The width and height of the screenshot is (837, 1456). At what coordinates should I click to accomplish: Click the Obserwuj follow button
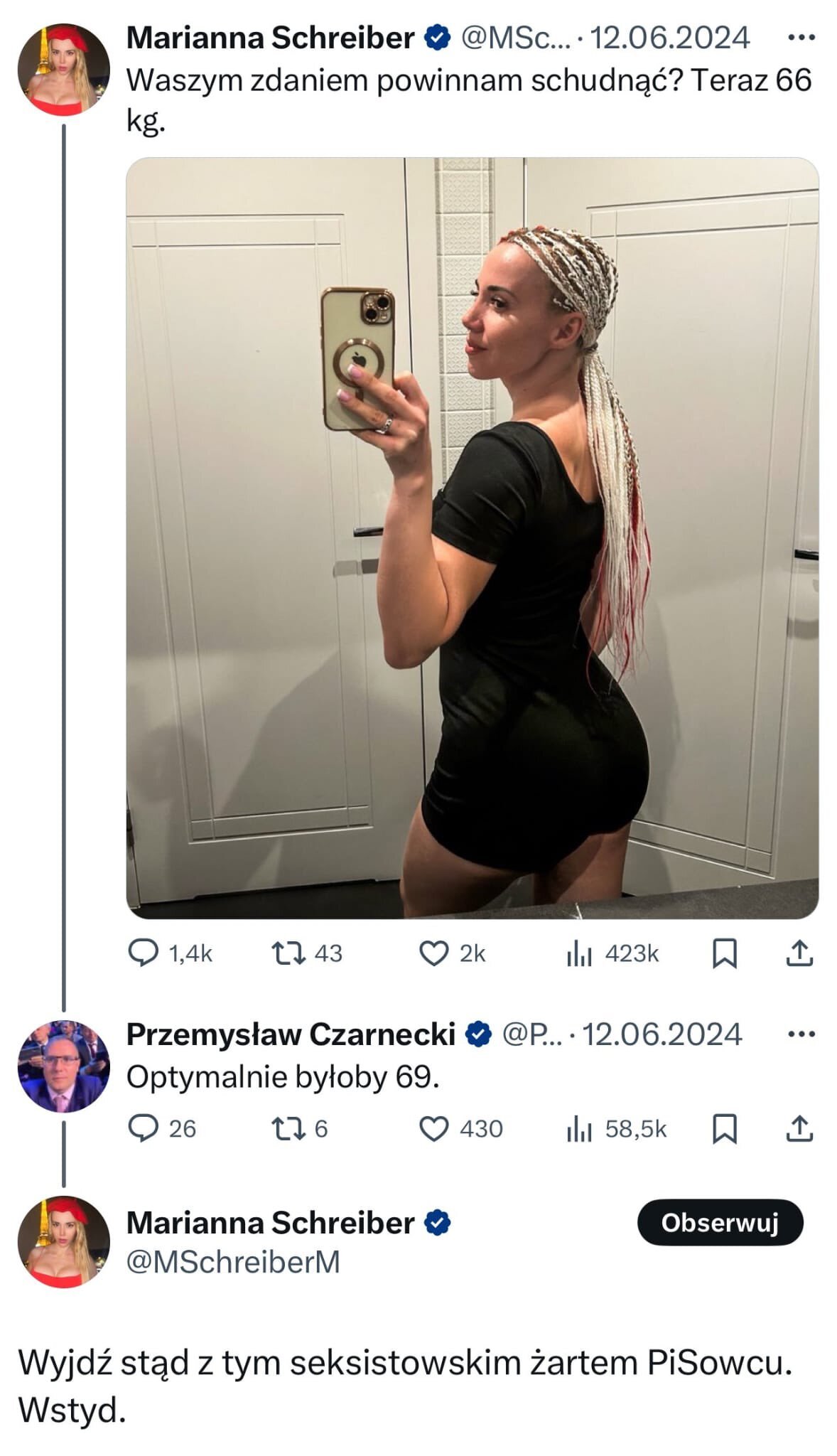(720, 1222)
